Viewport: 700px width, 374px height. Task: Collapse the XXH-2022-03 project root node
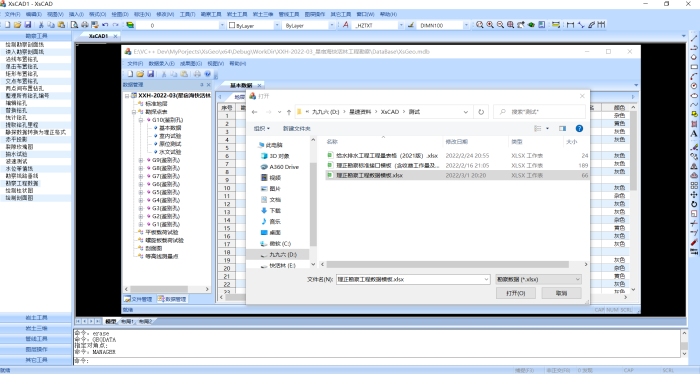(x=127, y=96)
